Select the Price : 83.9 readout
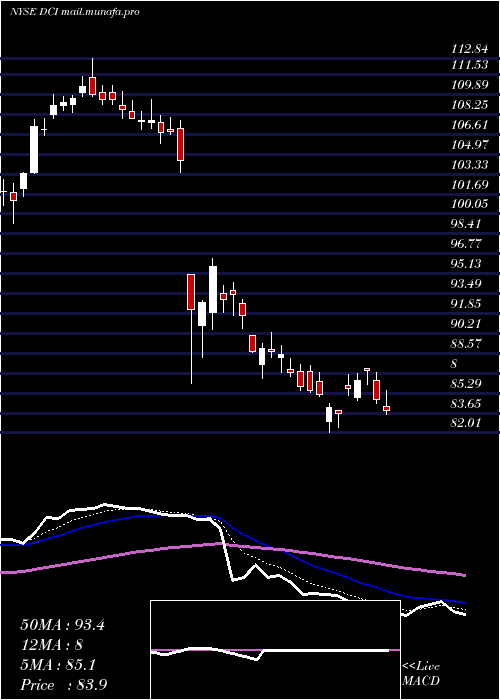 pos(63,685)
